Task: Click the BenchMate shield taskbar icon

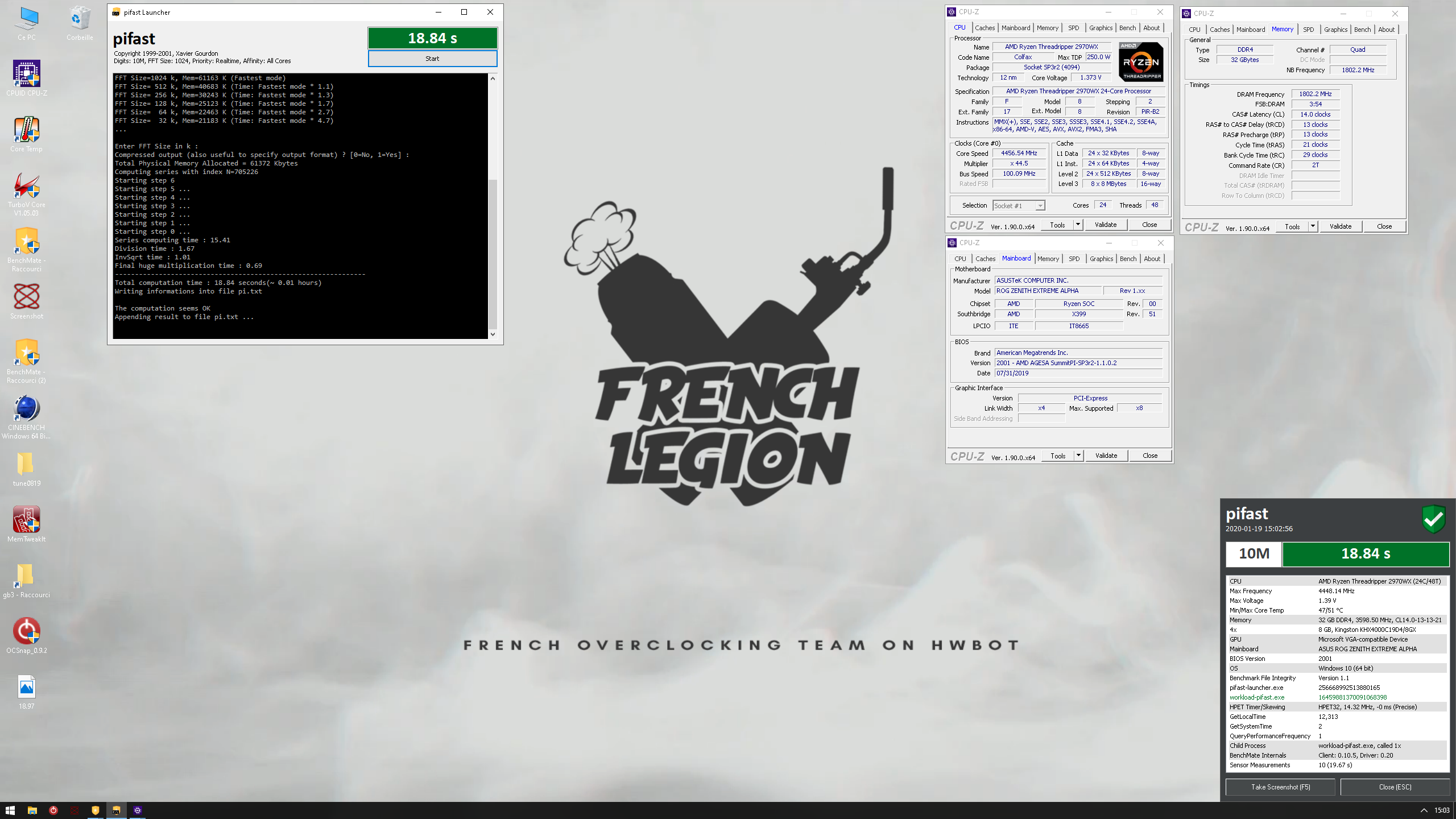Action: 96,810
